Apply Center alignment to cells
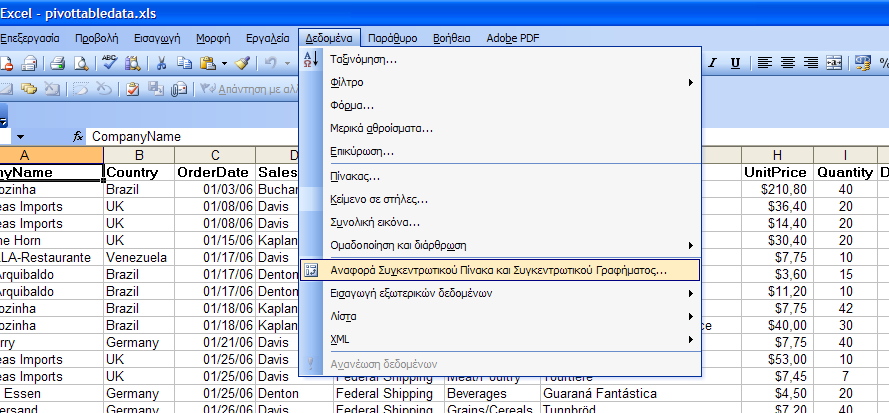The width and height of the screenshot is (889, 413). tap(788, 63)
